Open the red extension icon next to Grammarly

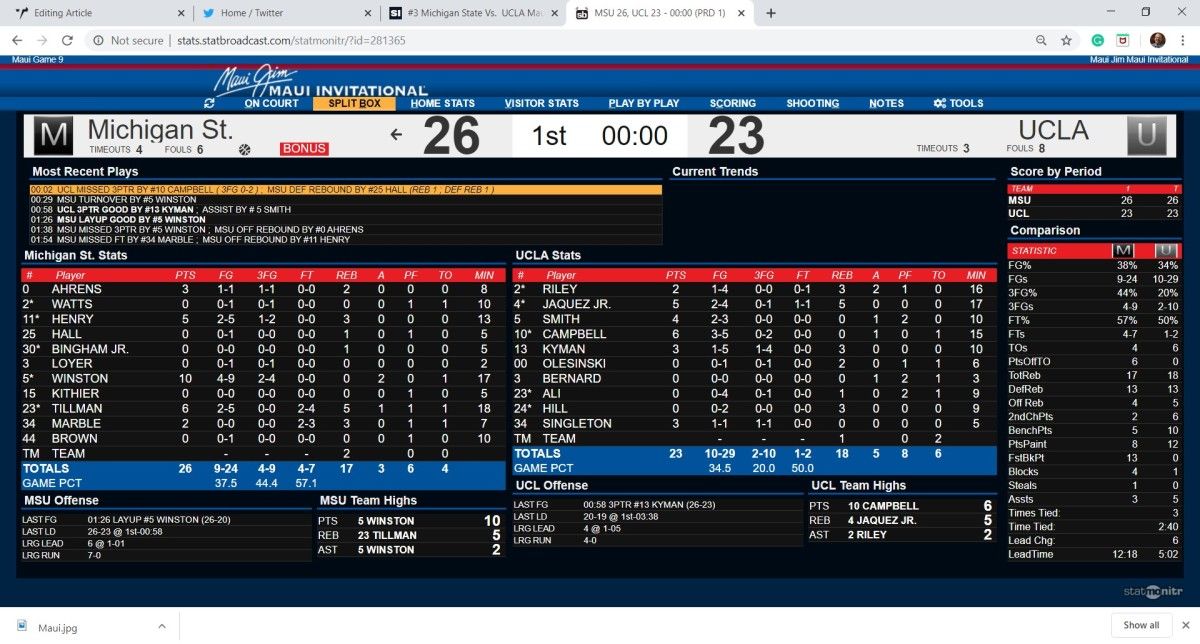click(x=1123, y=41)
